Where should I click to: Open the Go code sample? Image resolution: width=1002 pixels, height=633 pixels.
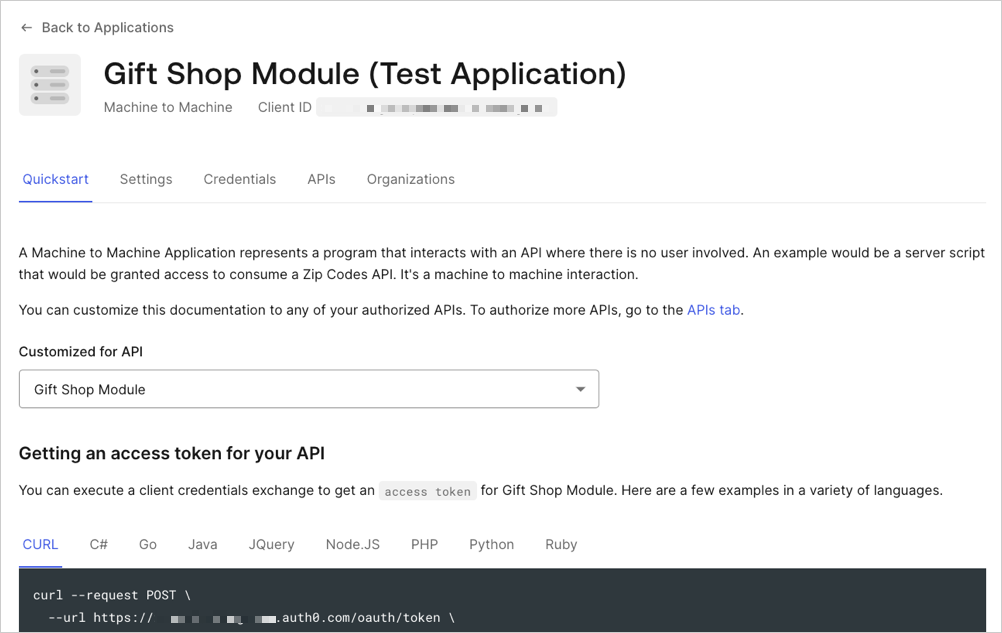(147, 544)
